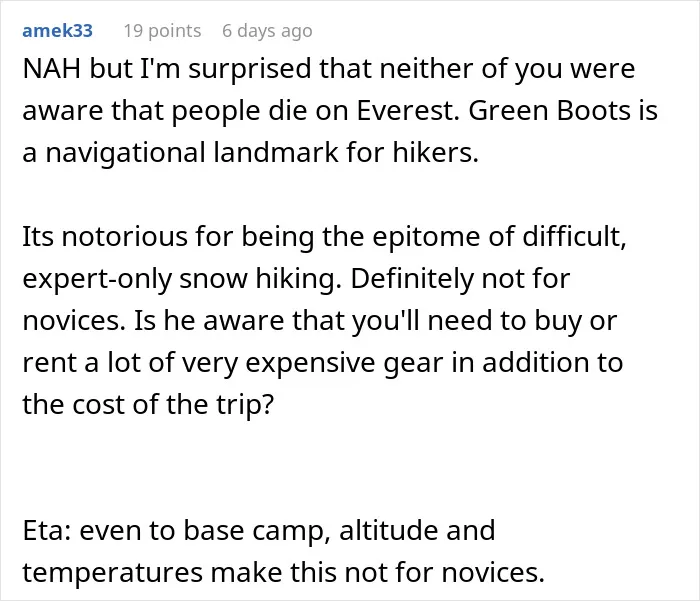The width and height of the screenshot is (700, 601).
Task: Open the "6 days ago" timestamp permalink
Action: tap(267, 31)
